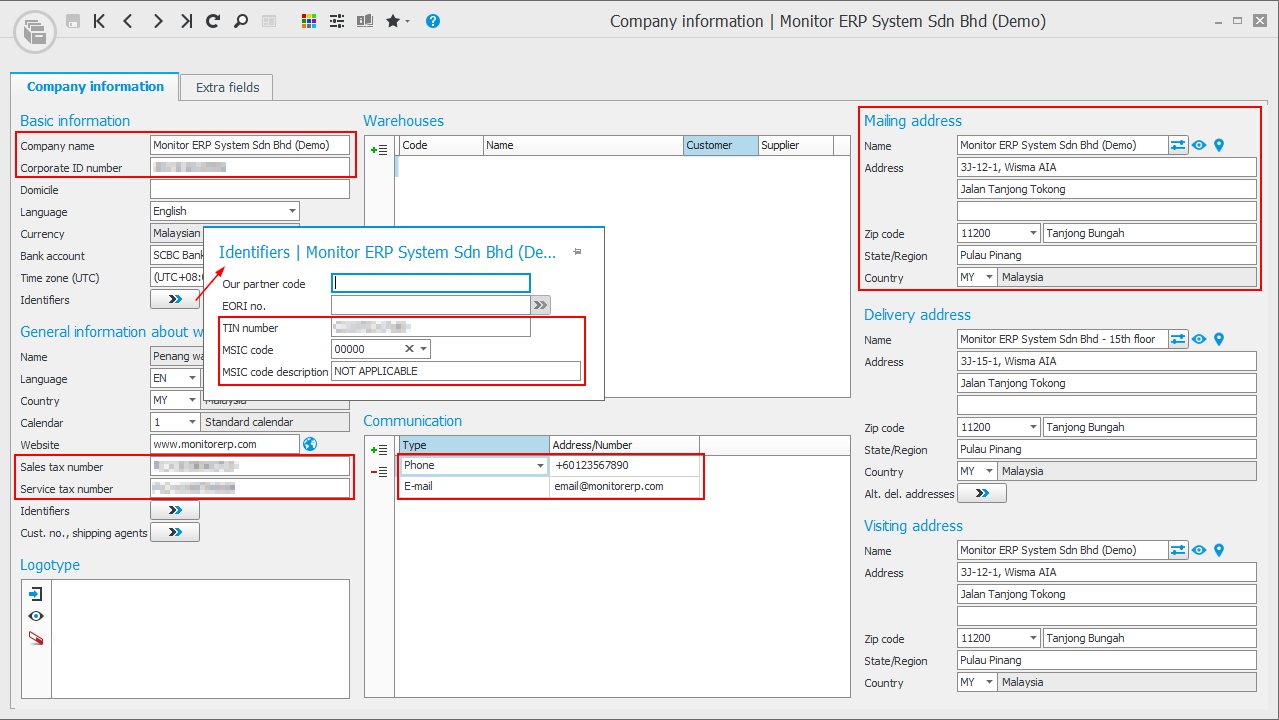Click the Our partner code field
1279x720 pixels.
click(431, 284)
